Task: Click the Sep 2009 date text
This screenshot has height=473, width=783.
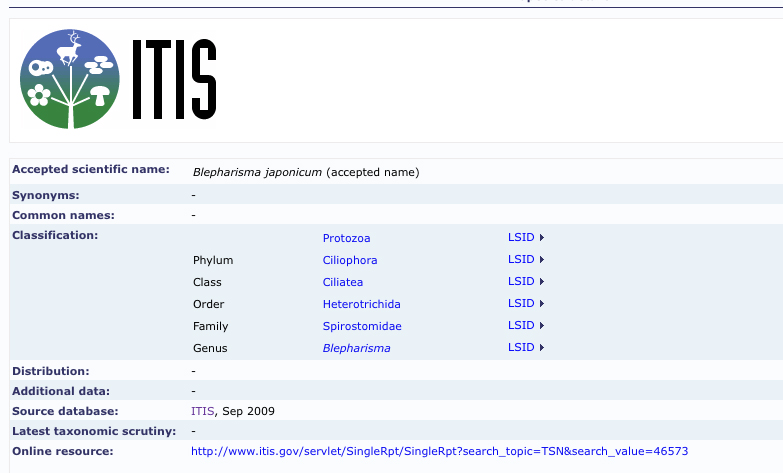Action: pyautogui.click(x=248, y=411)
